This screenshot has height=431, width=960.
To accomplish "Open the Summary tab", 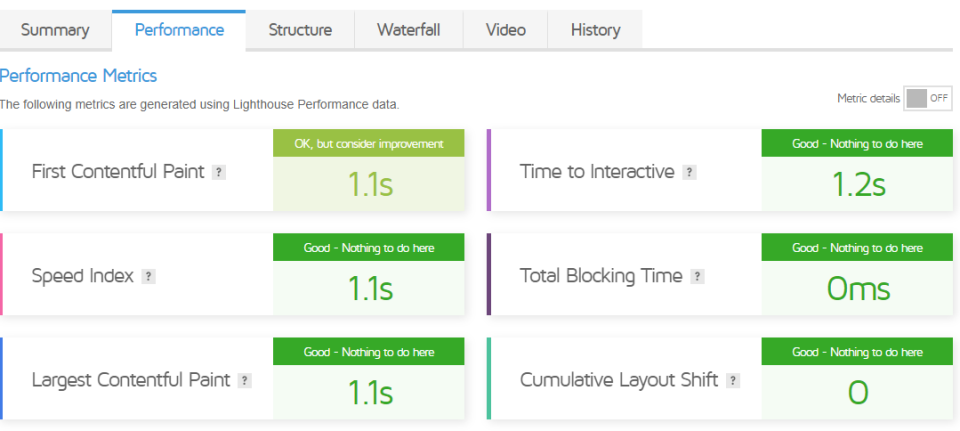I will pyautogui.click(x=55, y=30).
